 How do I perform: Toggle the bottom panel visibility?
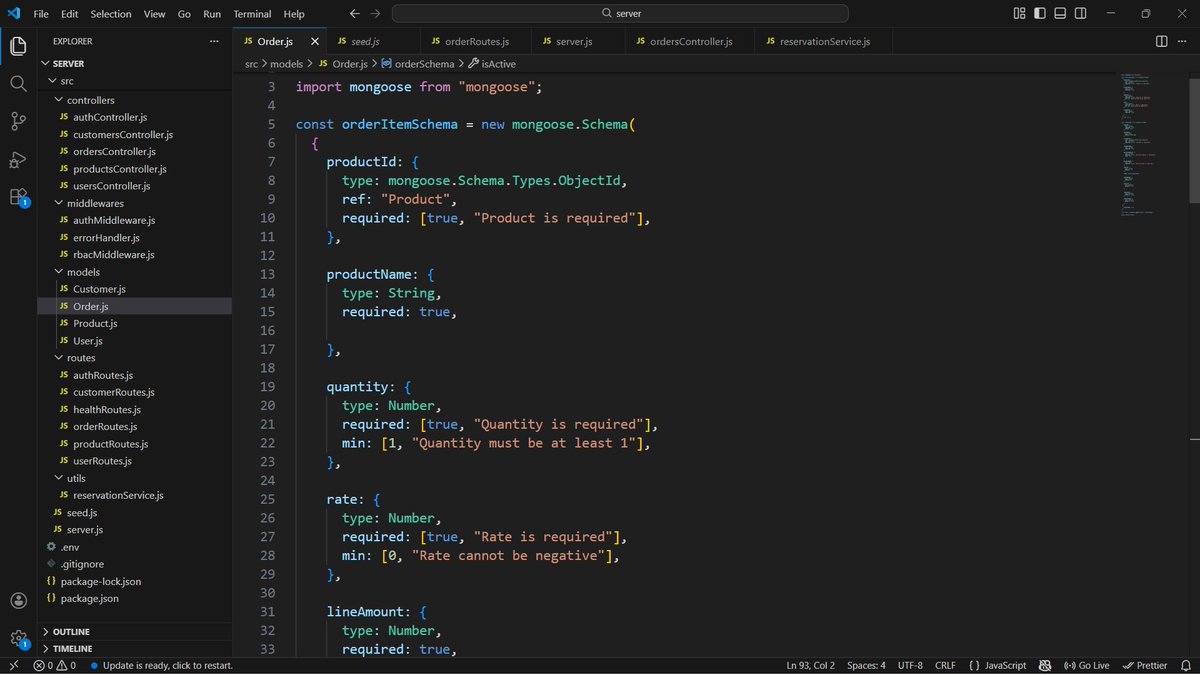click(x=1061, y=14)
